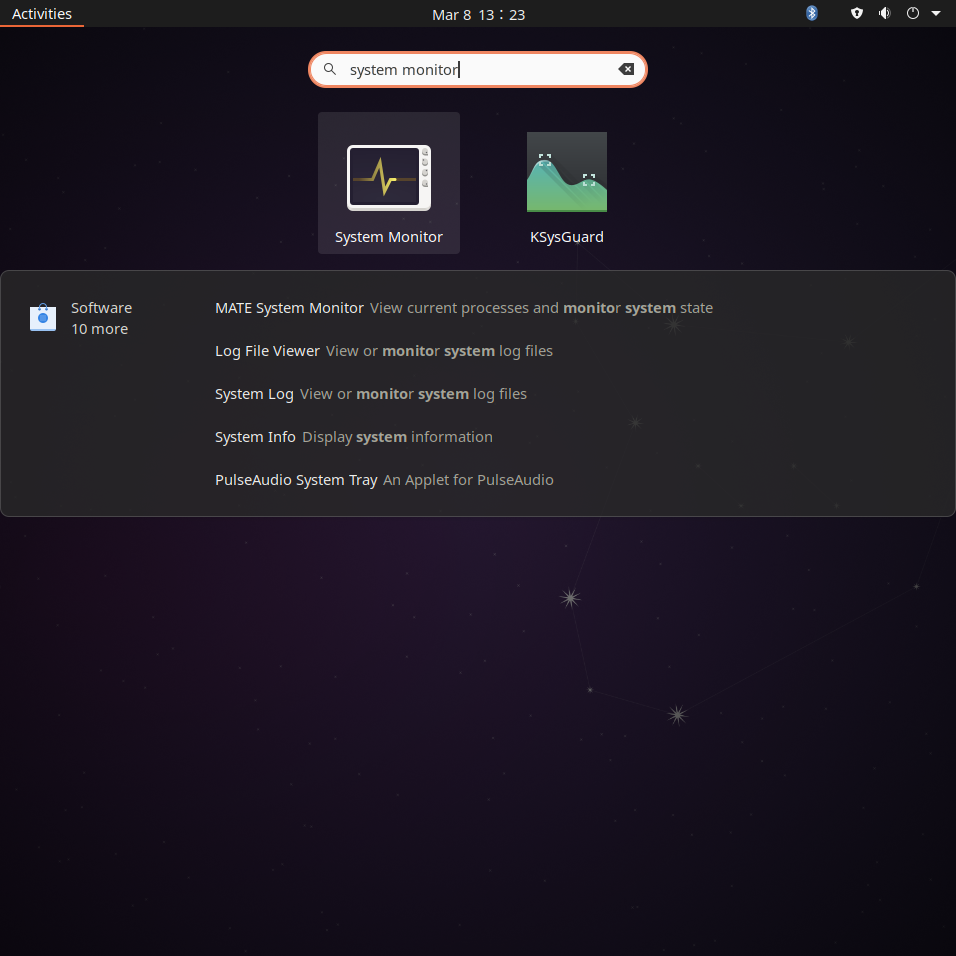Choose the System Info search result

click(x=354, y=437)
